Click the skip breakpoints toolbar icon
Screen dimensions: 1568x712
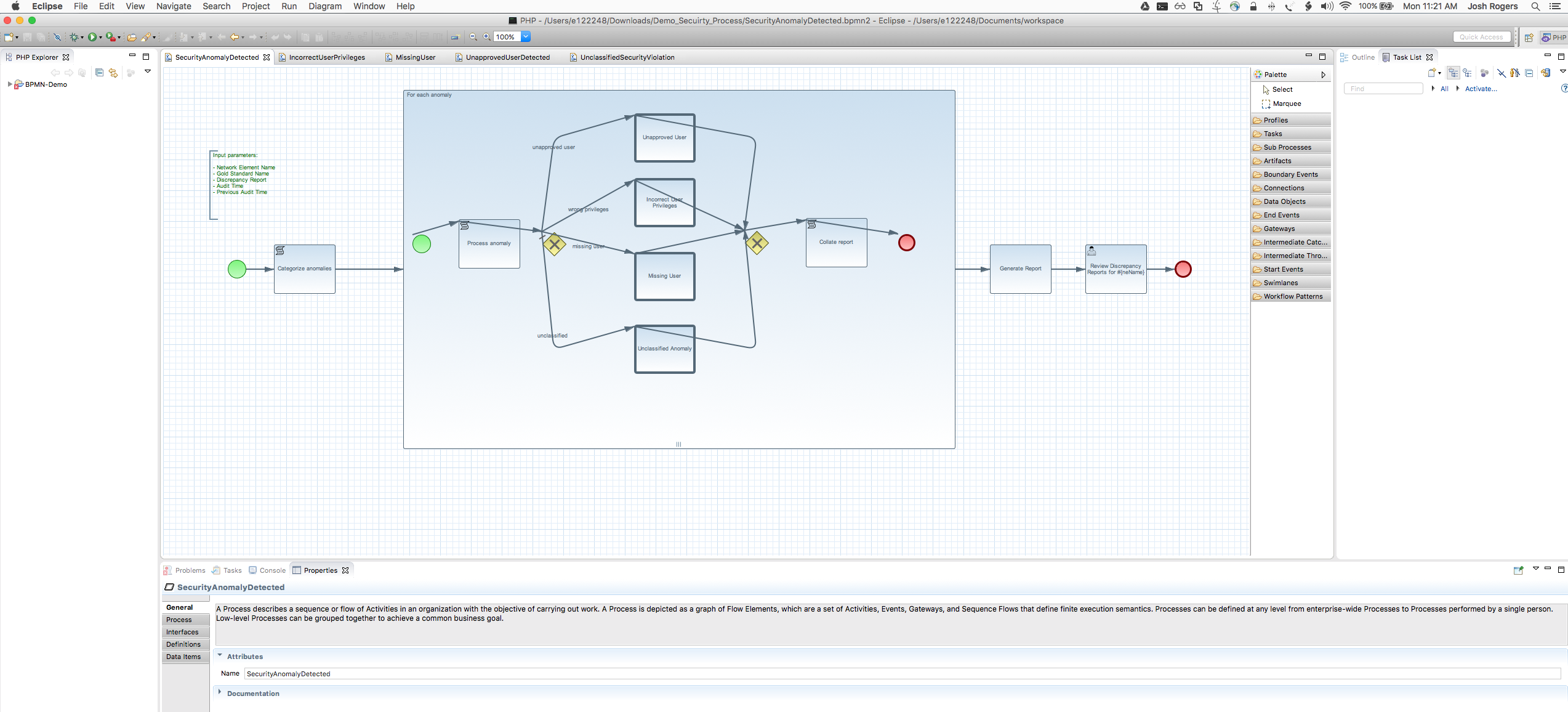point(57,37)
